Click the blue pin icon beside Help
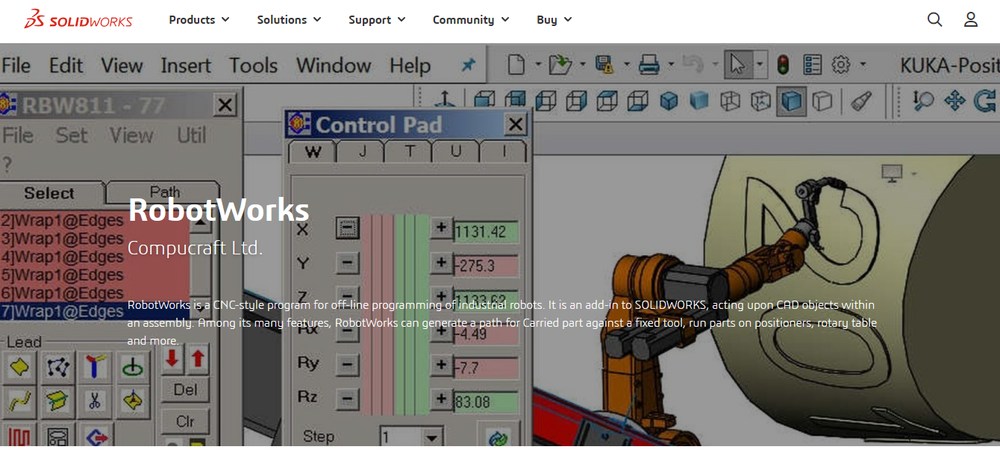Image resolution: width=1000 pixels, height=458 pixels. pos(469,64)
